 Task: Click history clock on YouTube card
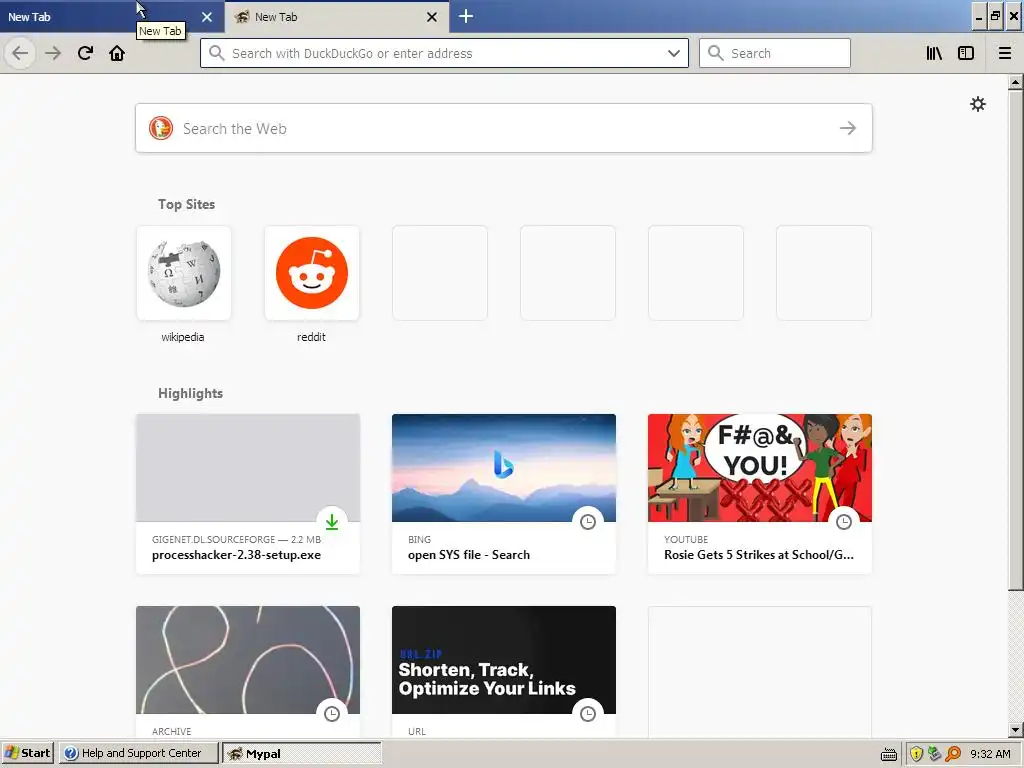[x=844, y=522]
